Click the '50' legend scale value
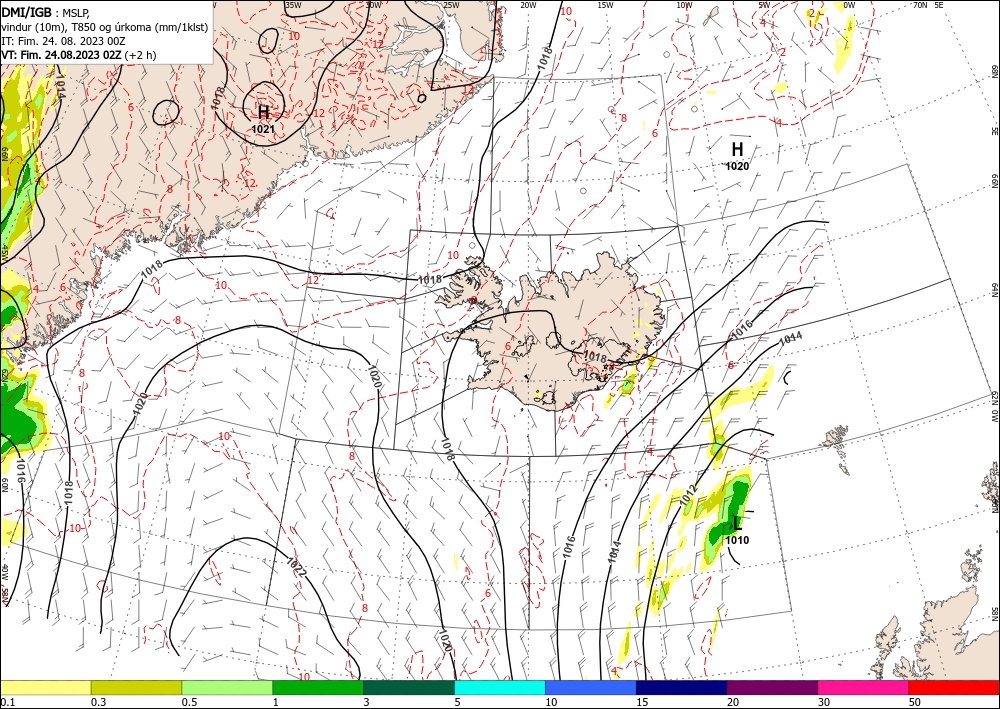This screenshot has height=709, width=1000. click(x=916, y=702)
